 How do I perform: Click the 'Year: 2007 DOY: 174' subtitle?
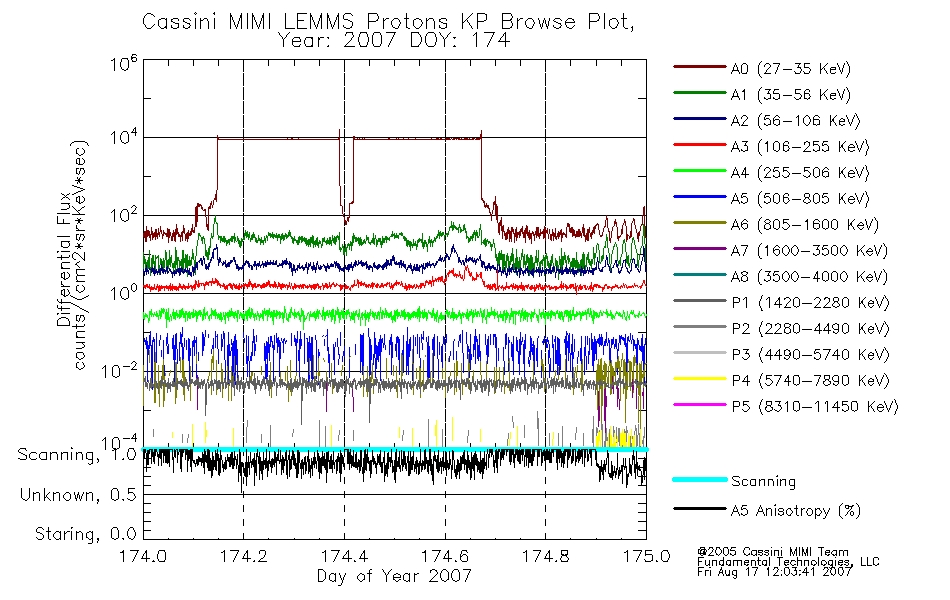(394, 41)
